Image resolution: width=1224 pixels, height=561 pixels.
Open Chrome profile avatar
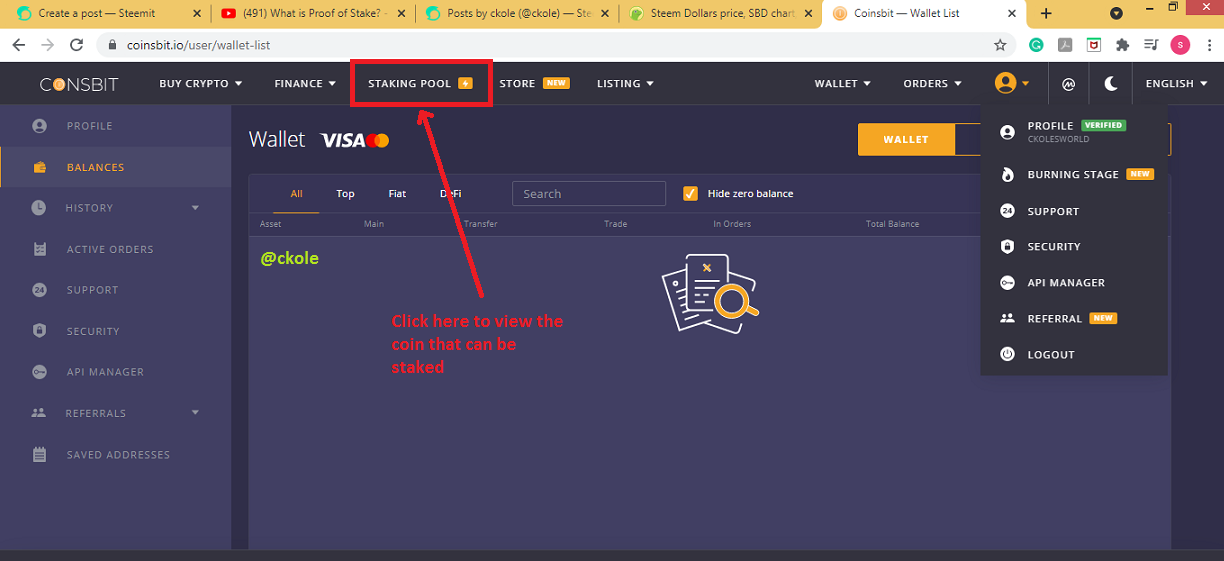click(x=1180, y=45)
